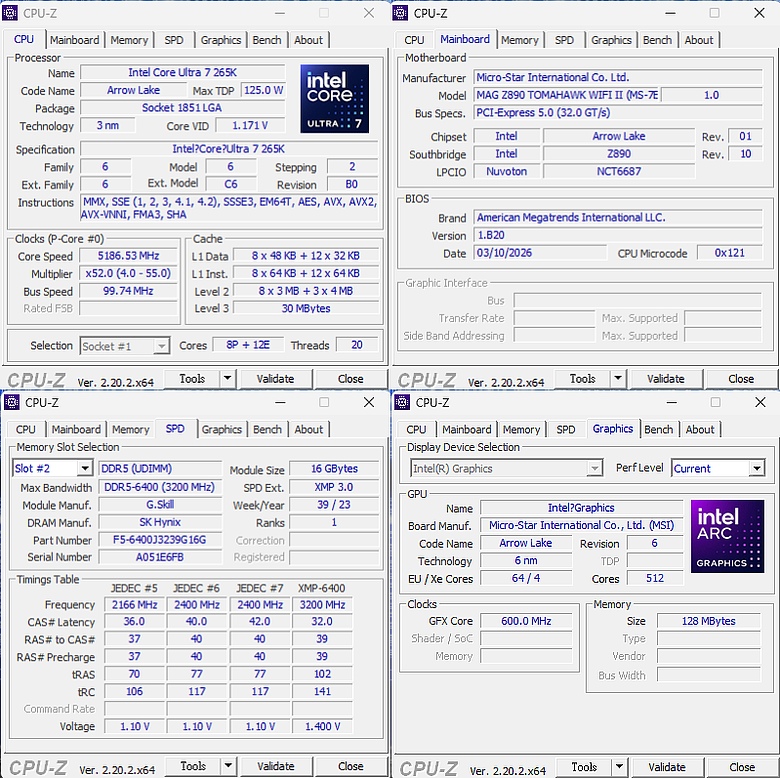Click Tools button in SPD window
780x778 pixels.
tap(193, 766)
